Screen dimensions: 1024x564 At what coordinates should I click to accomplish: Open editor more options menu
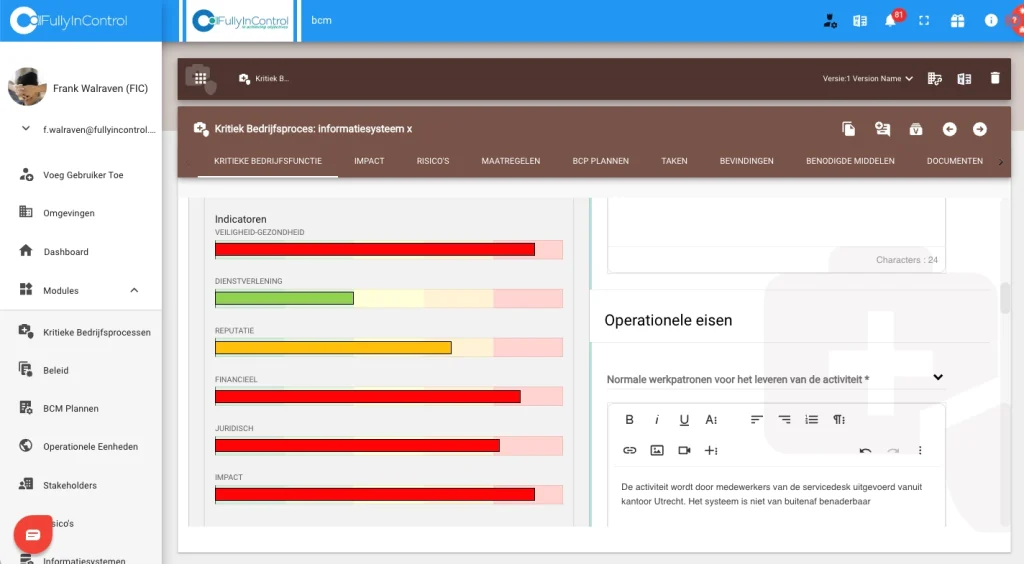click(920, 450)
